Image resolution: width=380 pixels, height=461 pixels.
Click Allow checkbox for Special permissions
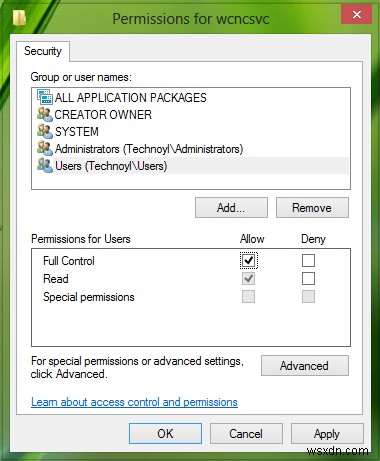pos(249,296)
